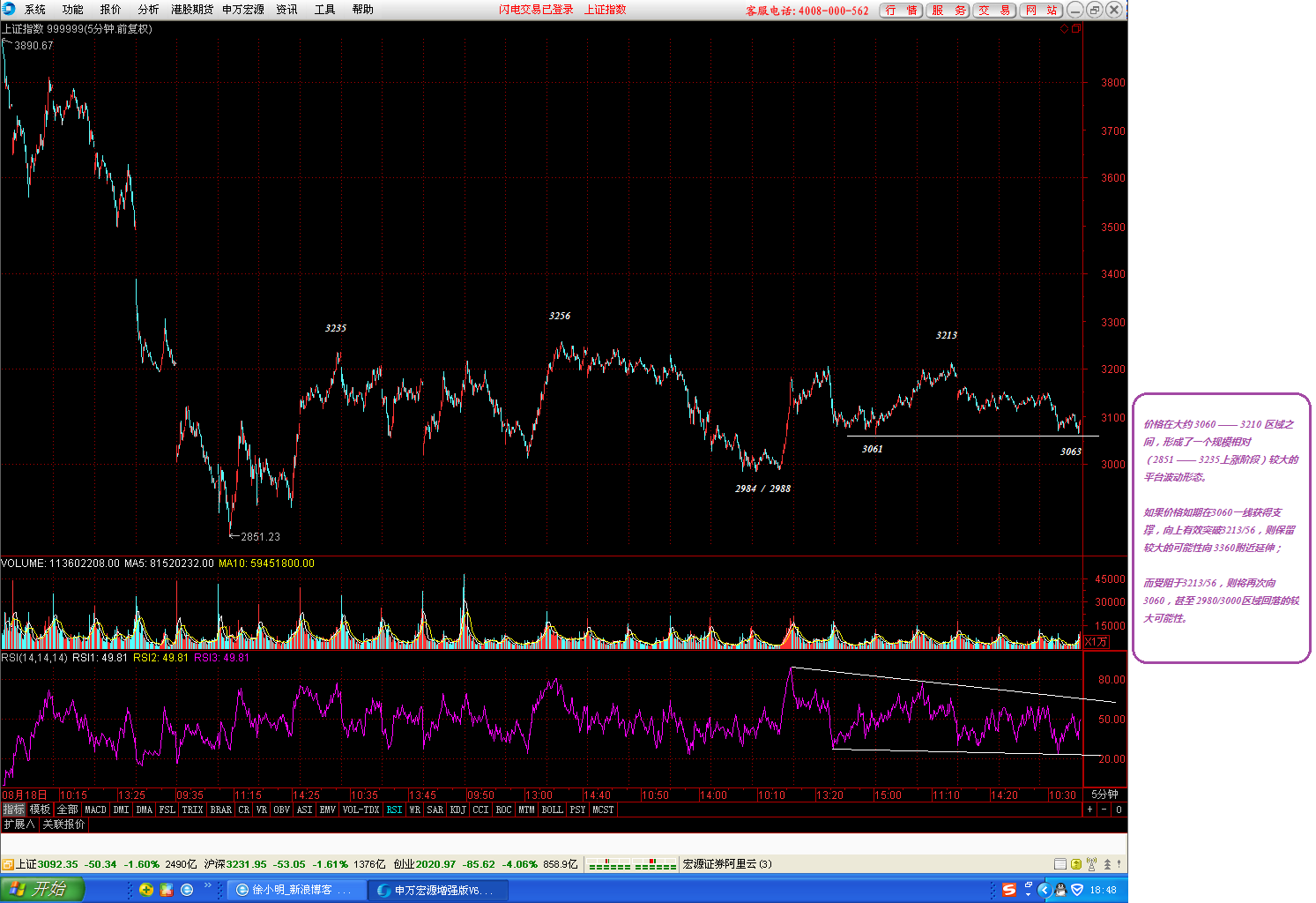Click the X1万 volume unit label
1316x903 pixels.
(x=1096, y=642)
